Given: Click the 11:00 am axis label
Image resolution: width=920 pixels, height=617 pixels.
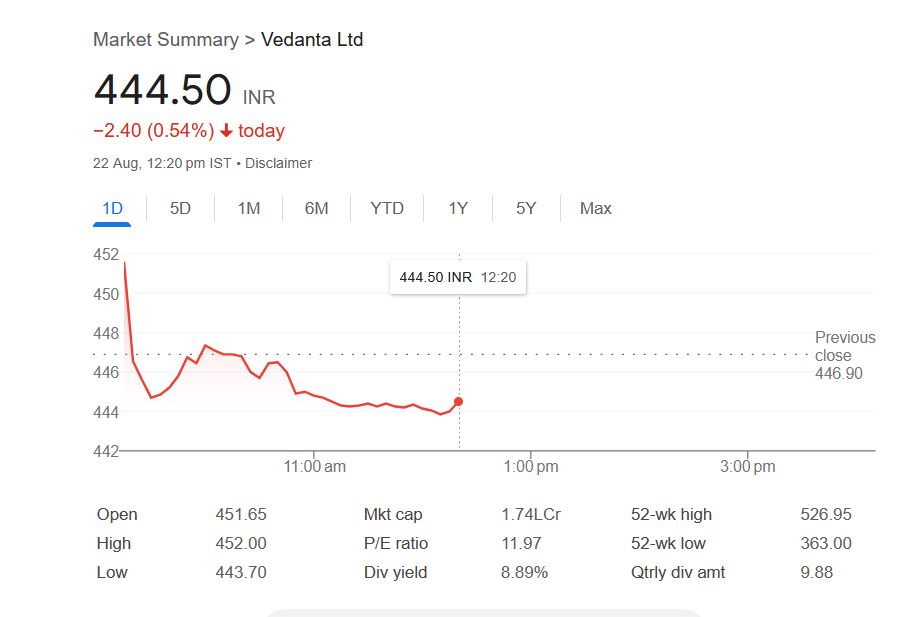Looking at the screenshot, I should 315,467.
